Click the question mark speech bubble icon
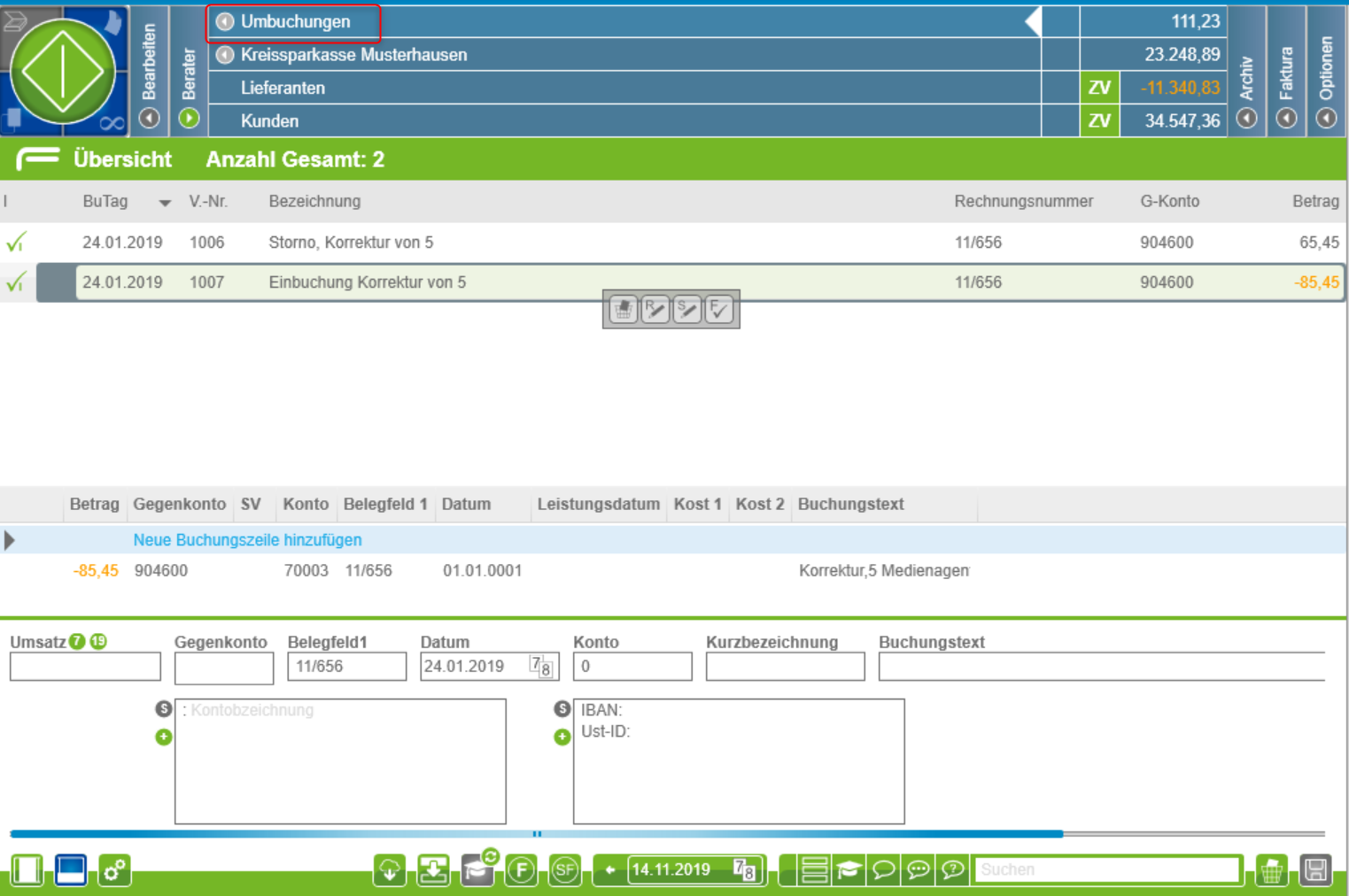This screenshot has width=1349, height=896. 953,869
